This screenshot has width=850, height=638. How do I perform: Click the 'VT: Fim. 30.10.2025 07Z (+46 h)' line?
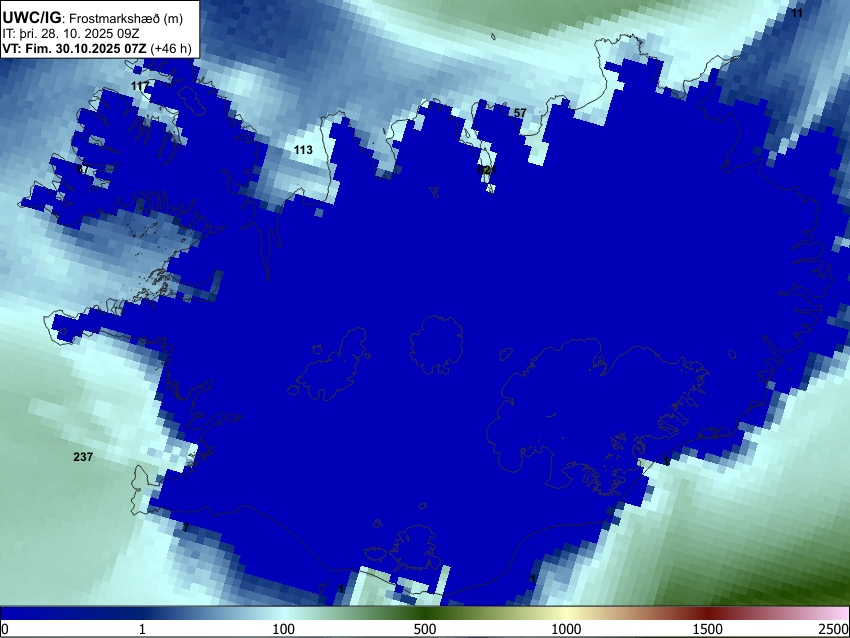click(97, 48)
